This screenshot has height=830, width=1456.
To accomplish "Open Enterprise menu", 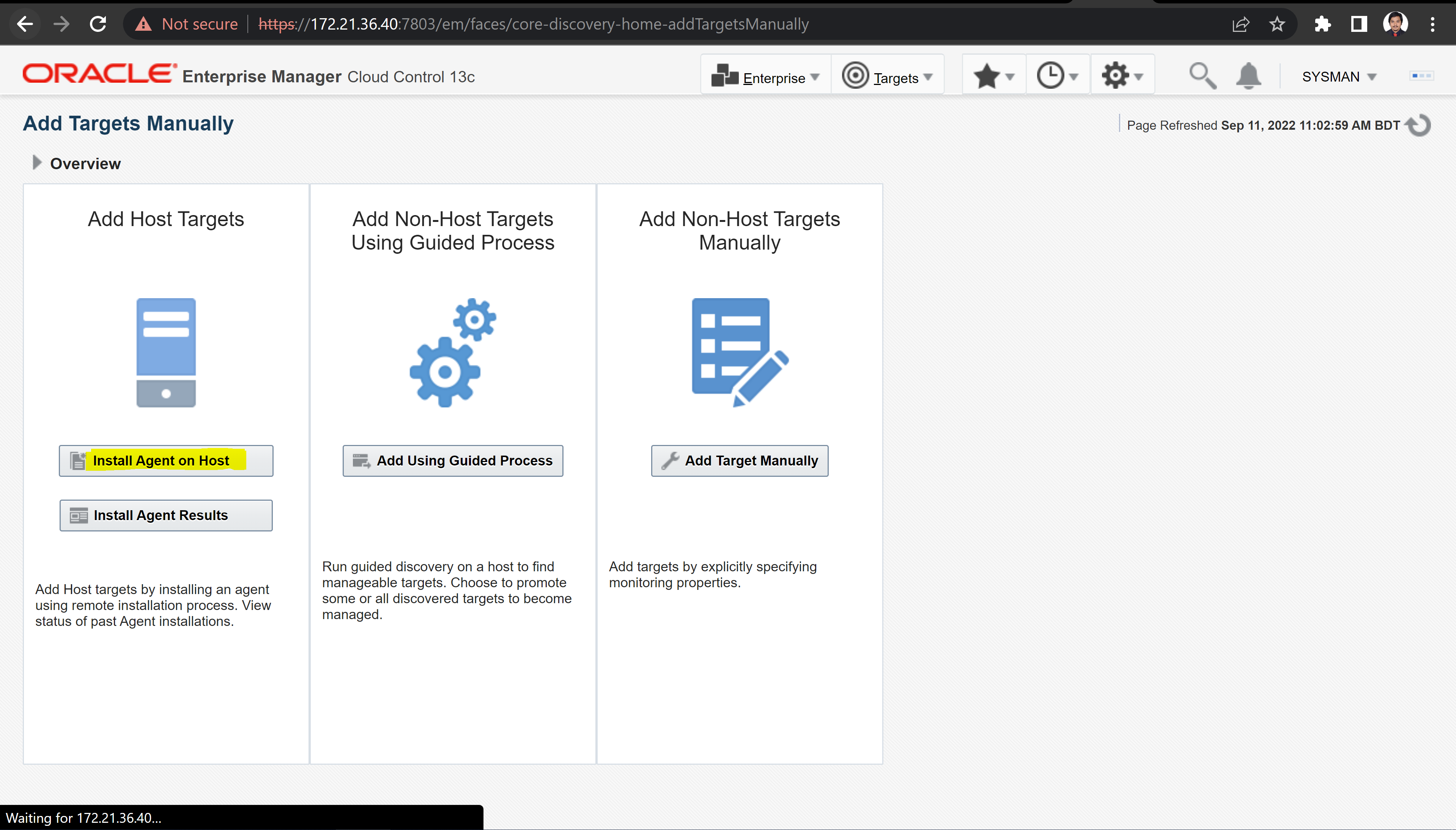I will (x=766, y=75).
